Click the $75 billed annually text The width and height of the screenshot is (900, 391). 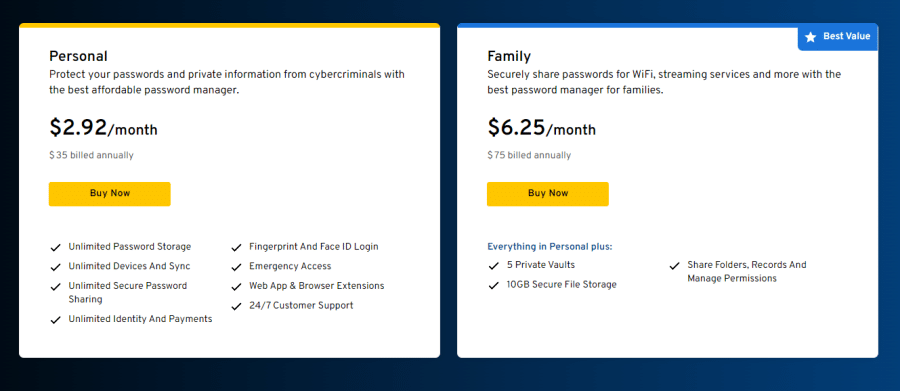[529, 156]
